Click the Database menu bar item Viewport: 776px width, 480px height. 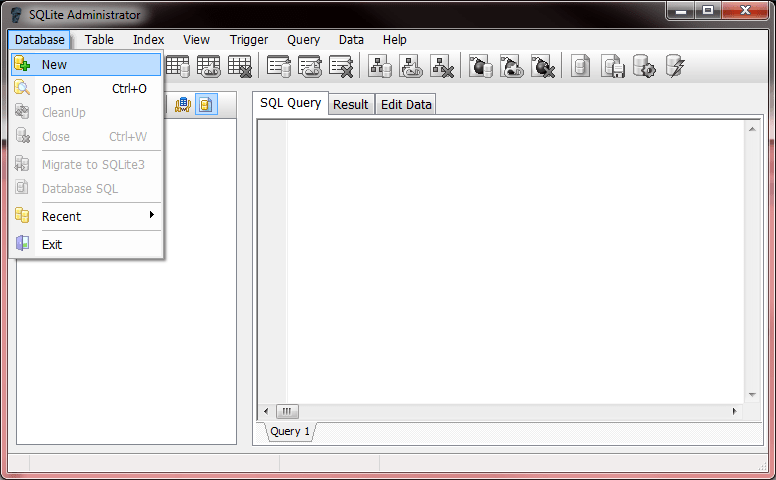pos(40,40)
